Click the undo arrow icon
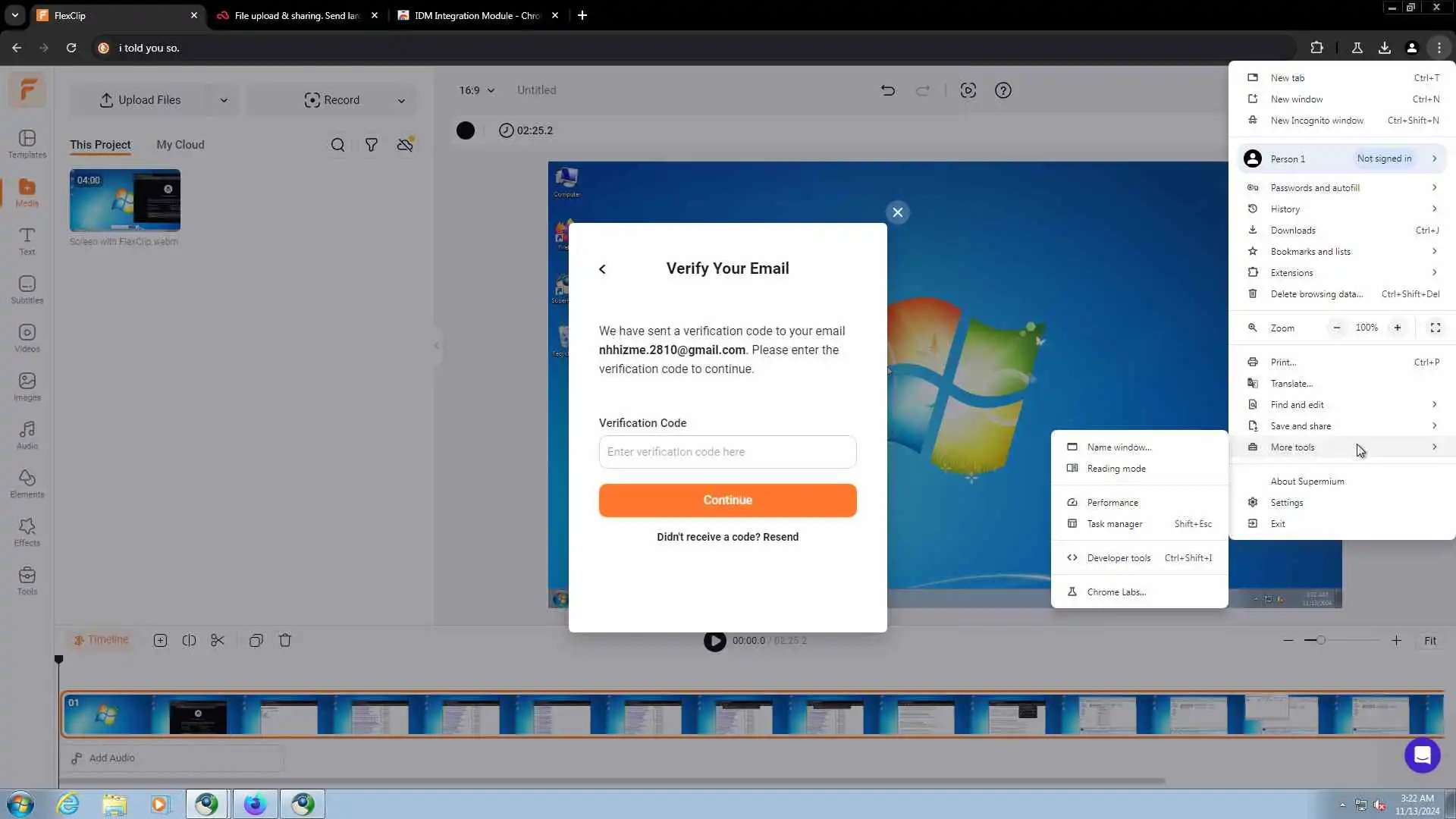Screen dimensions: 1456x819 tap(888, 90)
